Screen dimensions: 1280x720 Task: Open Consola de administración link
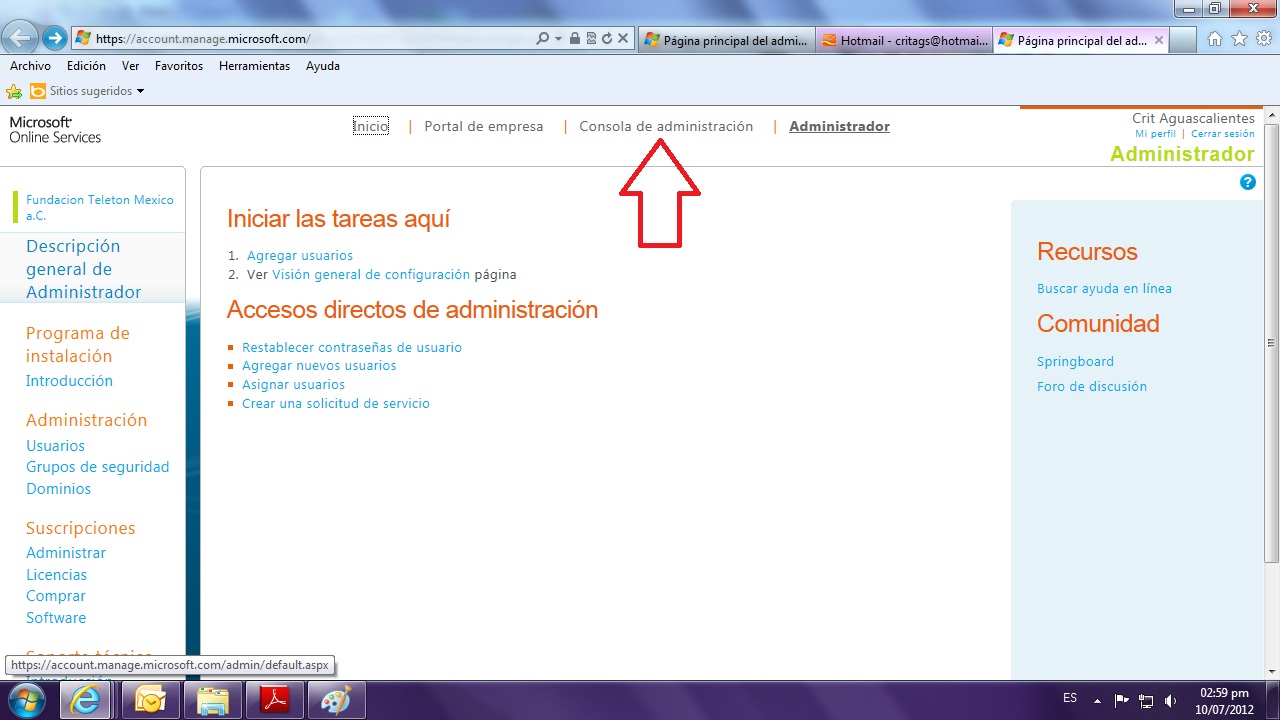coord(666,126)
